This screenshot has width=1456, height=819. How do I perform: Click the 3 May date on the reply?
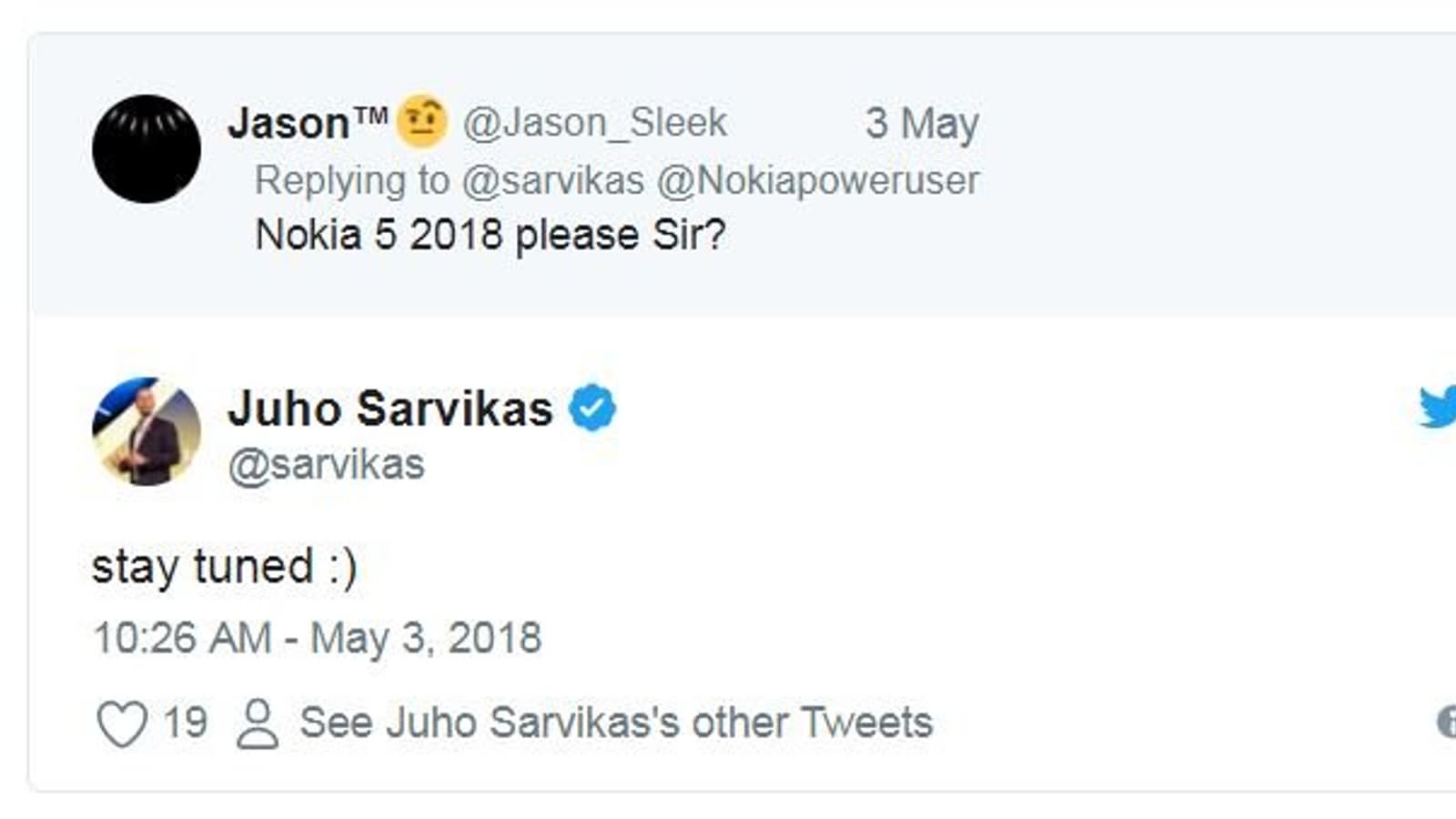[921, 123]
